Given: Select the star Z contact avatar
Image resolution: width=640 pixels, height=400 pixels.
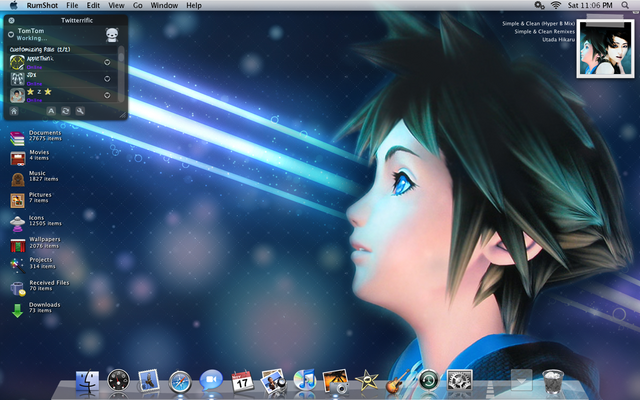Looking at the screenshot, I should tap(17, 95).
